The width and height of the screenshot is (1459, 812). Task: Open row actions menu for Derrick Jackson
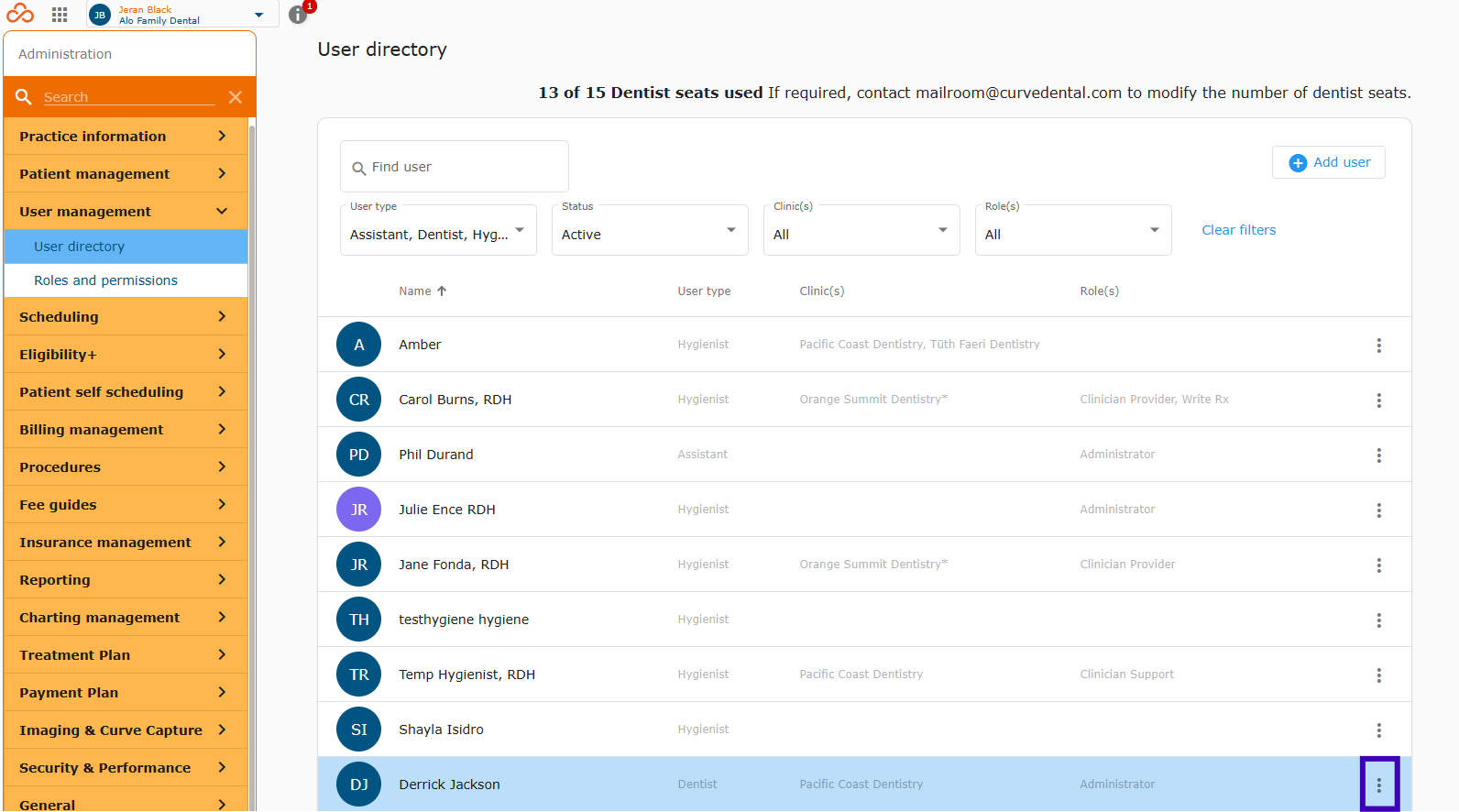(1379, 785)
